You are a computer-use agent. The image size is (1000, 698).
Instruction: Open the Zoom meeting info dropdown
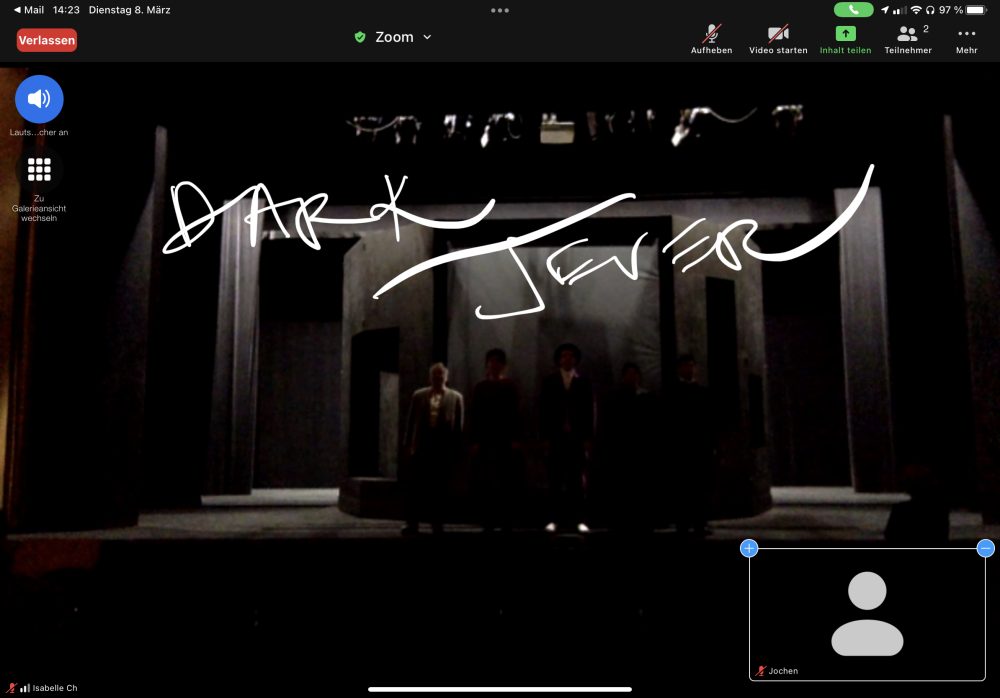[x=403, y=37]
